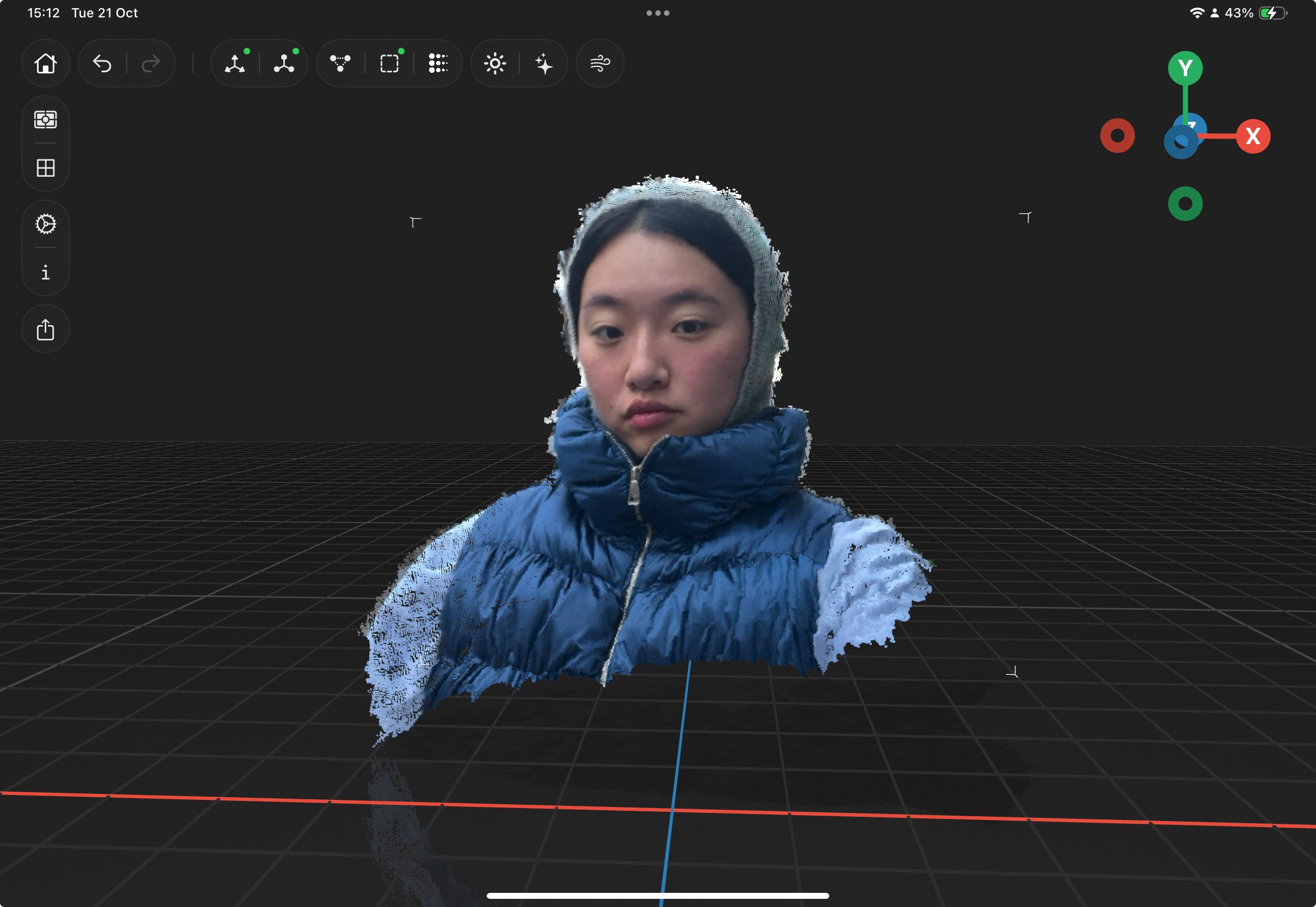
Task: Snap view to the green Y axis
Action: point(1185,68)
